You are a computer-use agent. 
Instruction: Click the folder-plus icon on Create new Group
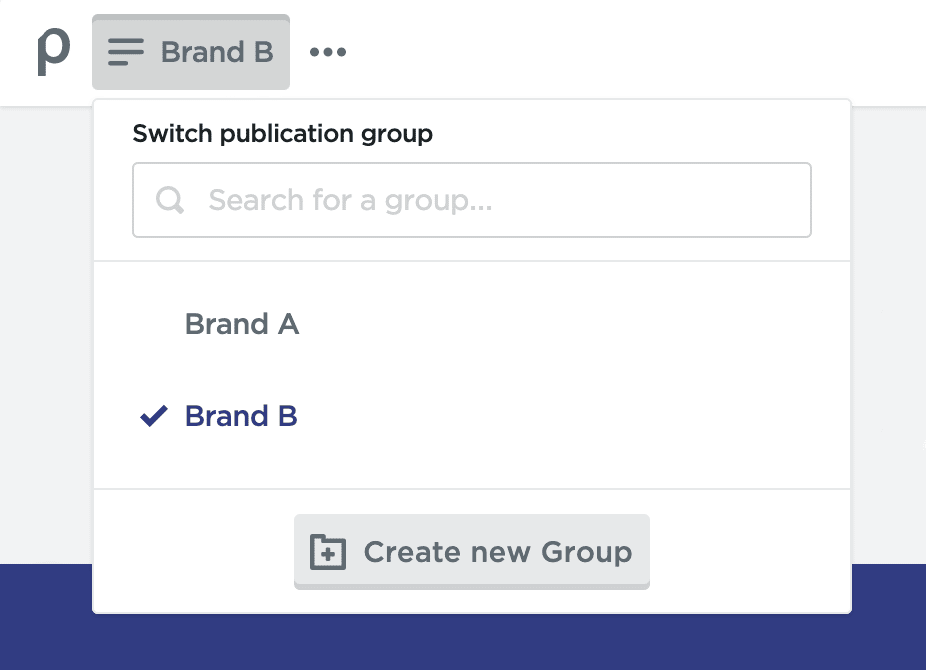pos(328,551)
